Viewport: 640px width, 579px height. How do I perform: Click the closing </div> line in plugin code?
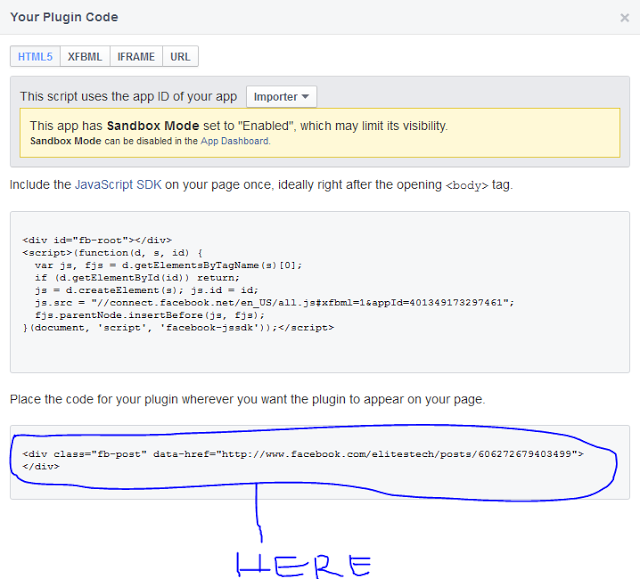[41, 466]
